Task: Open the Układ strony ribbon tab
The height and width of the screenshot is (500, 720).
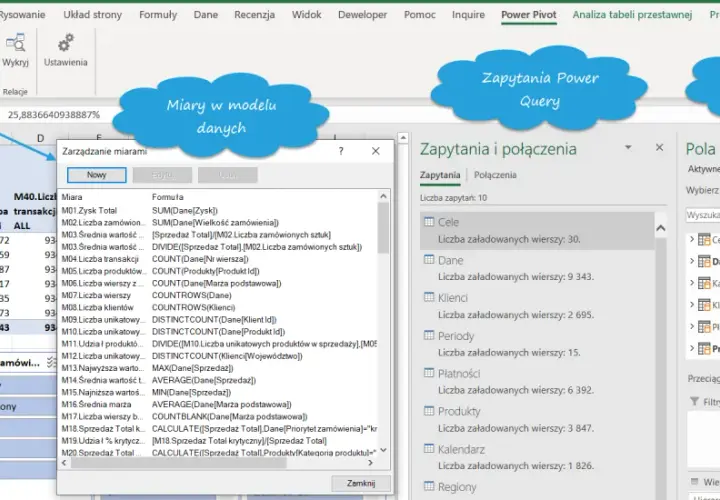Action: (x=93, y=15)
